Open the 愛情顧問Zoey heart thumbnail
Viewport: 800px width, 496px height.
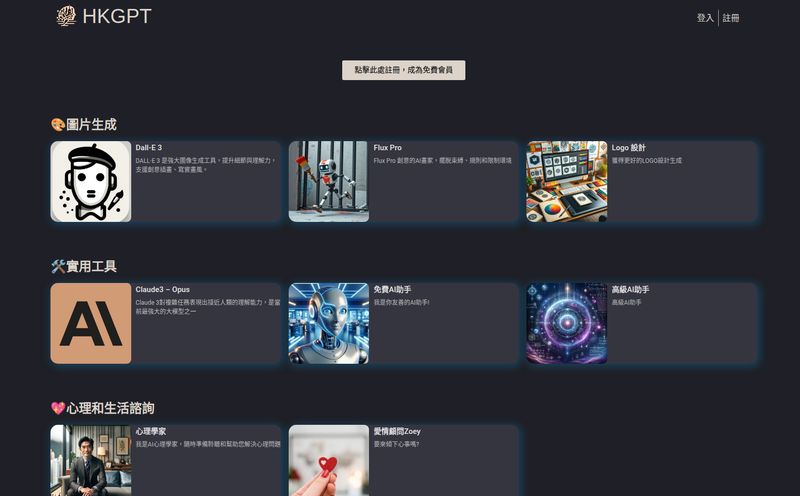coord(329,460)
